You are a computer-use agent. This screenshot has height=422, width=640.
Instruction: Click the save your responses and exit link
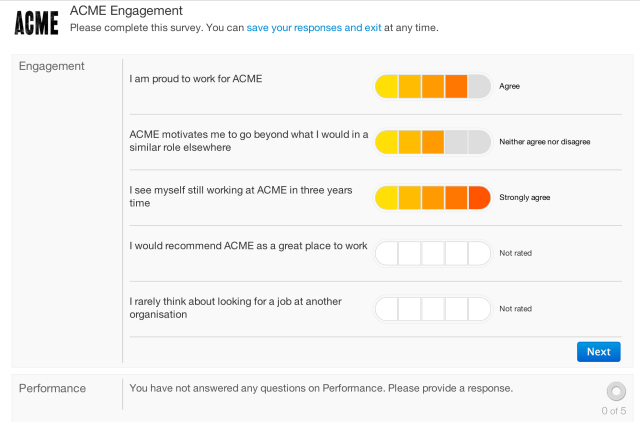pos(314,28)
